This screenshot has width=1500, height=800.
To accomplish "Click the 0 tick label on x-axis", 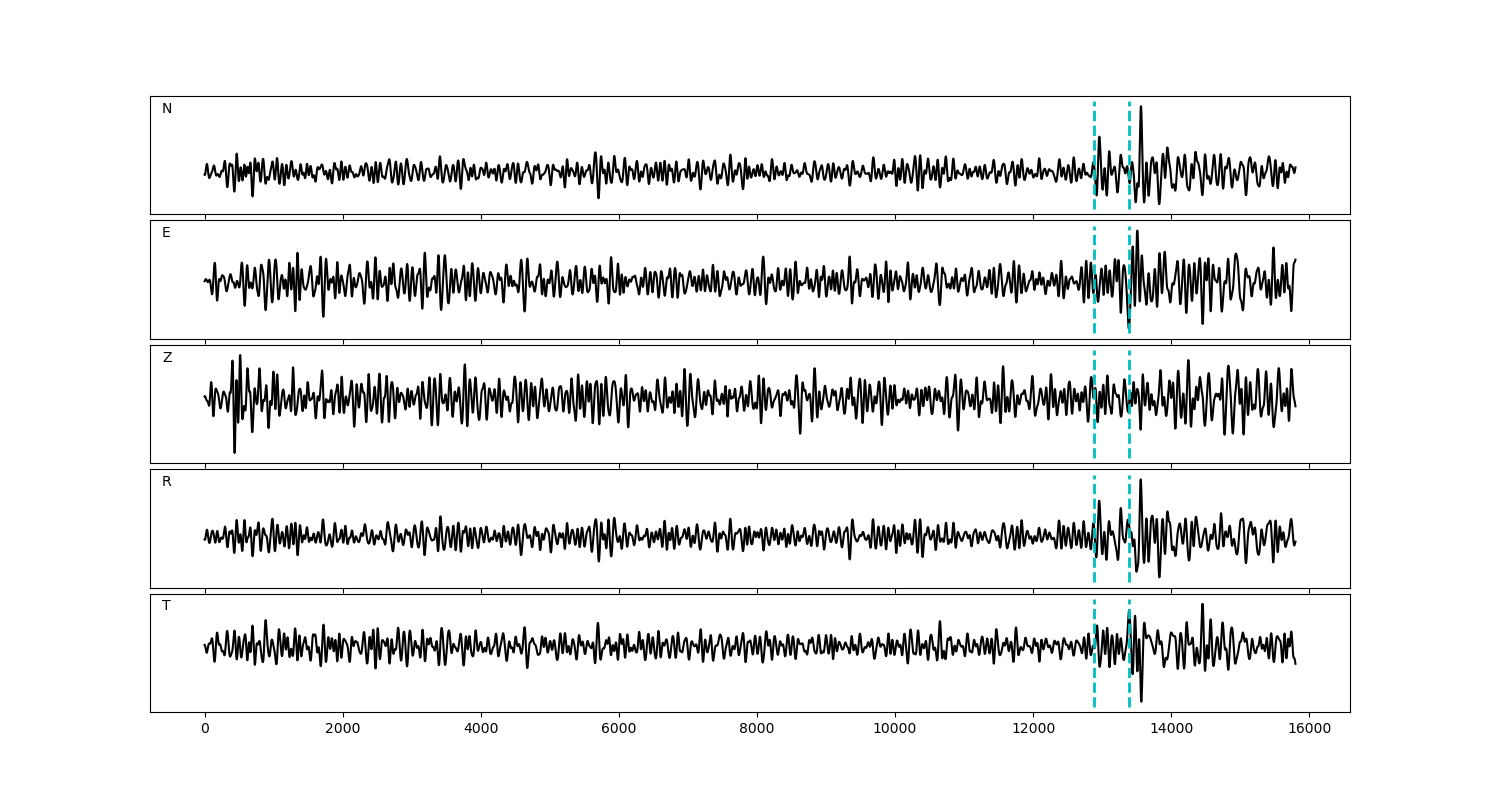I will click(x=205, y=730).
